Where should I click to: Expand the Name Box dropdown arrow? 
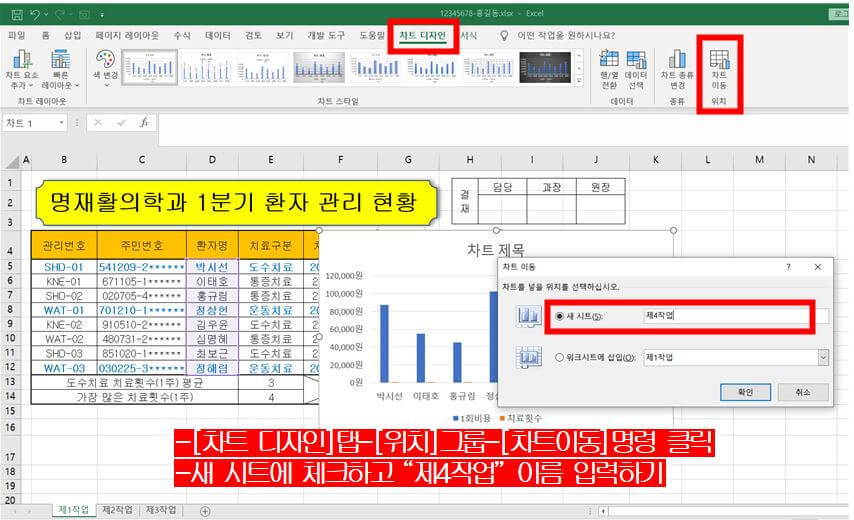tap(62, 123)
